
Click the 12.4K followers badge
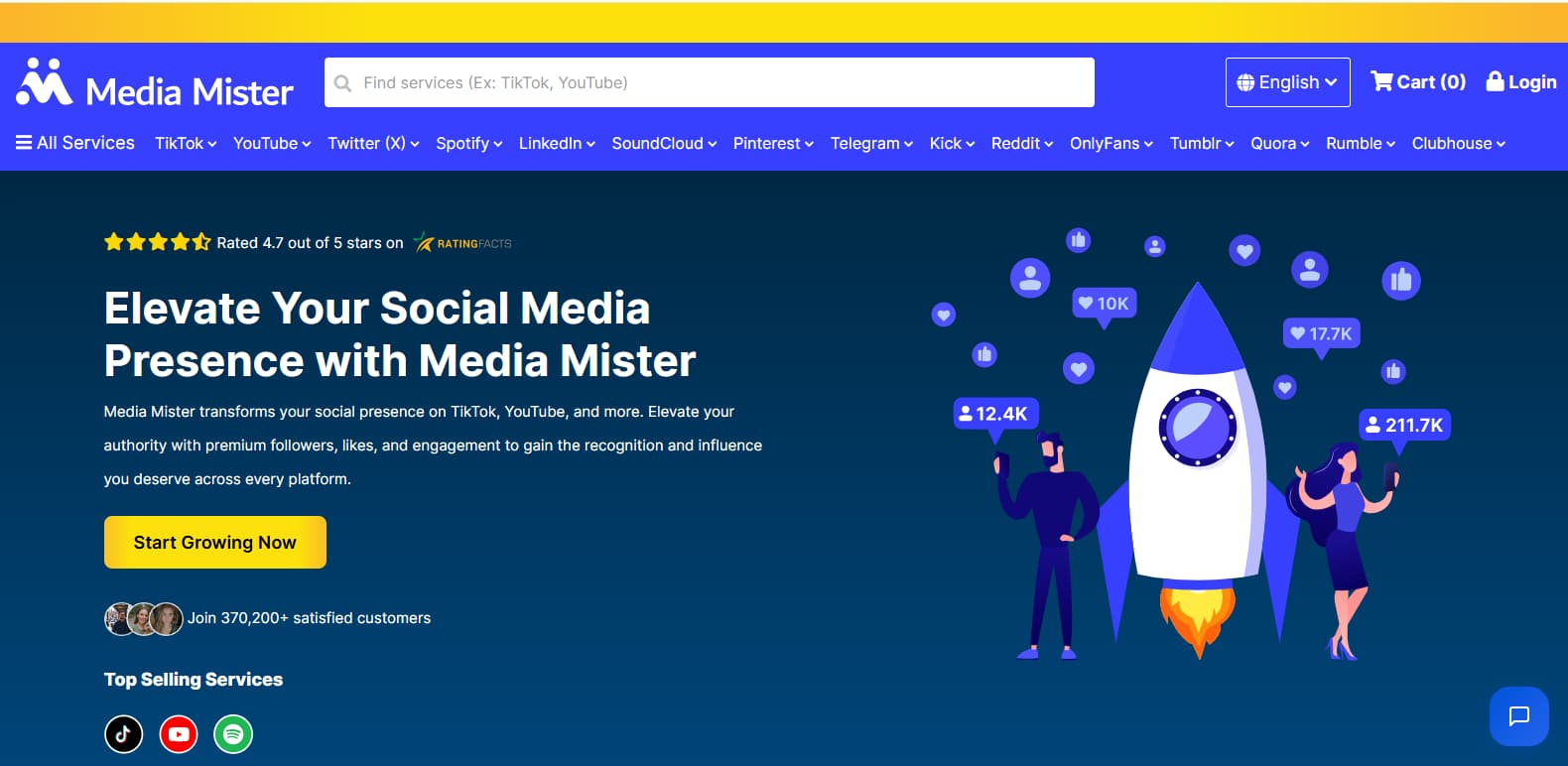click(995, 414)
